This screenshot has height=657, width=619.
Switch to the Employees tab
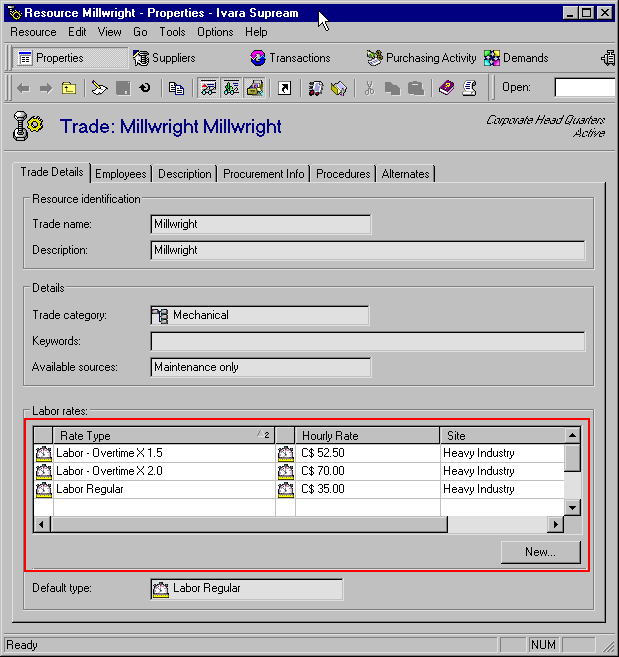[x=121, y=174]
